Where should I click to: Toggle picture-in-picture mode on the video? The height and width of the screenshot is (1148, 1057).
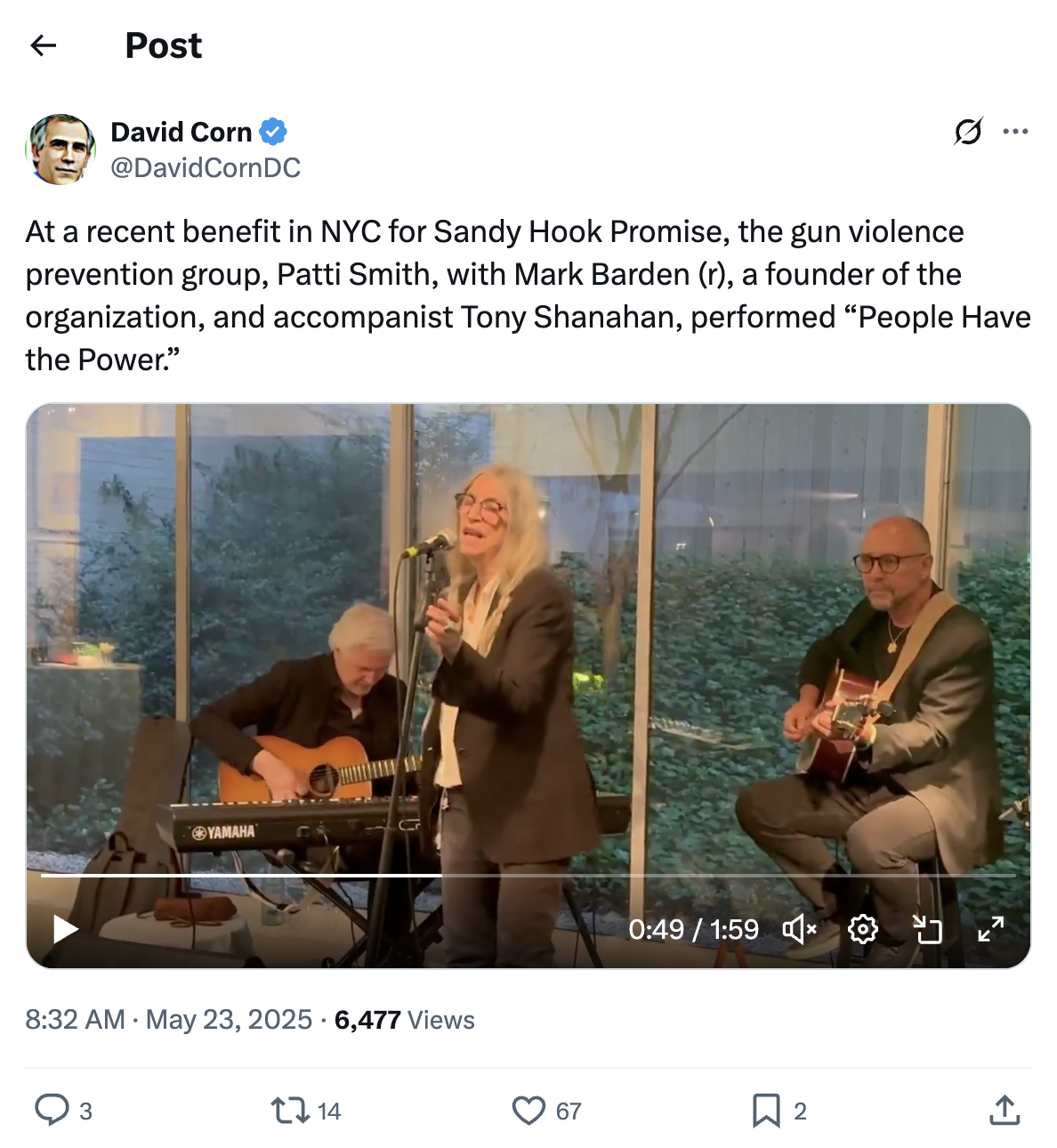point(929,928)
